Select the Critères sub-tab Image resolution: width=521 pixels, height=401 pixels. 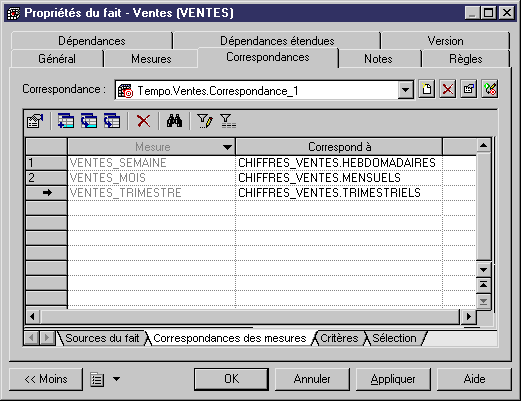[x=339, y=338]
